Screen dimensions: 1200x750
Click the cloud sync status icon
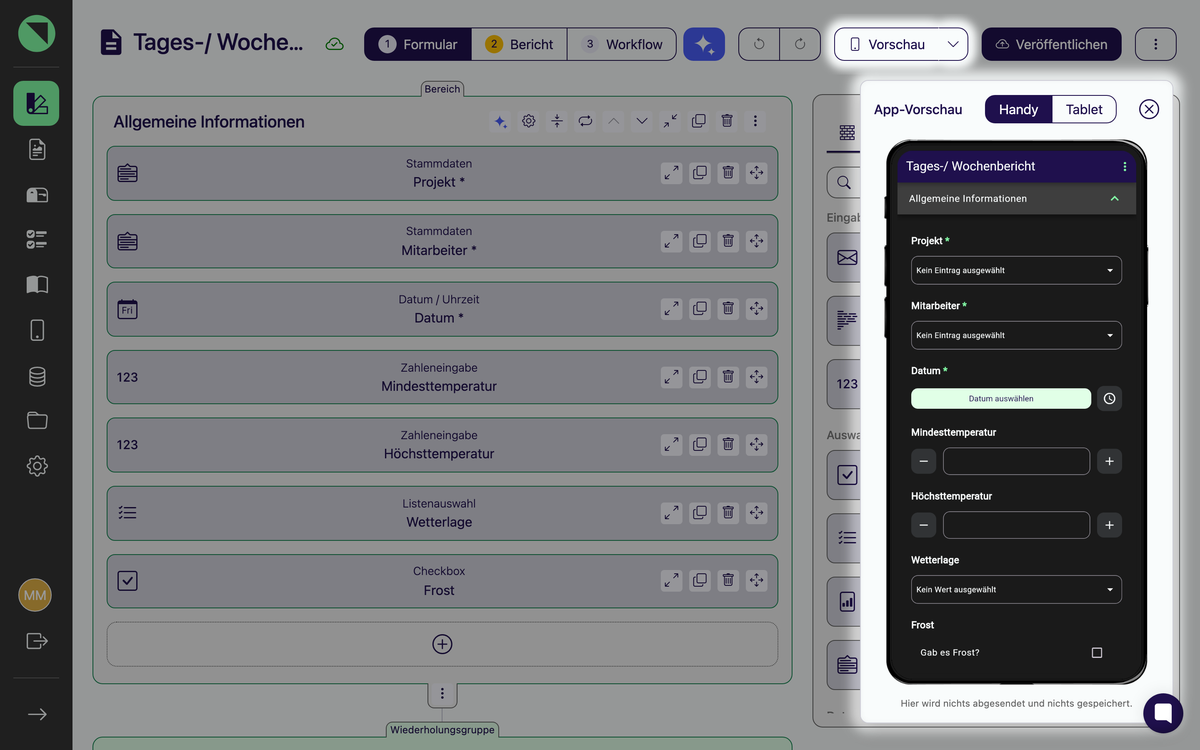[x=335, y=44]
